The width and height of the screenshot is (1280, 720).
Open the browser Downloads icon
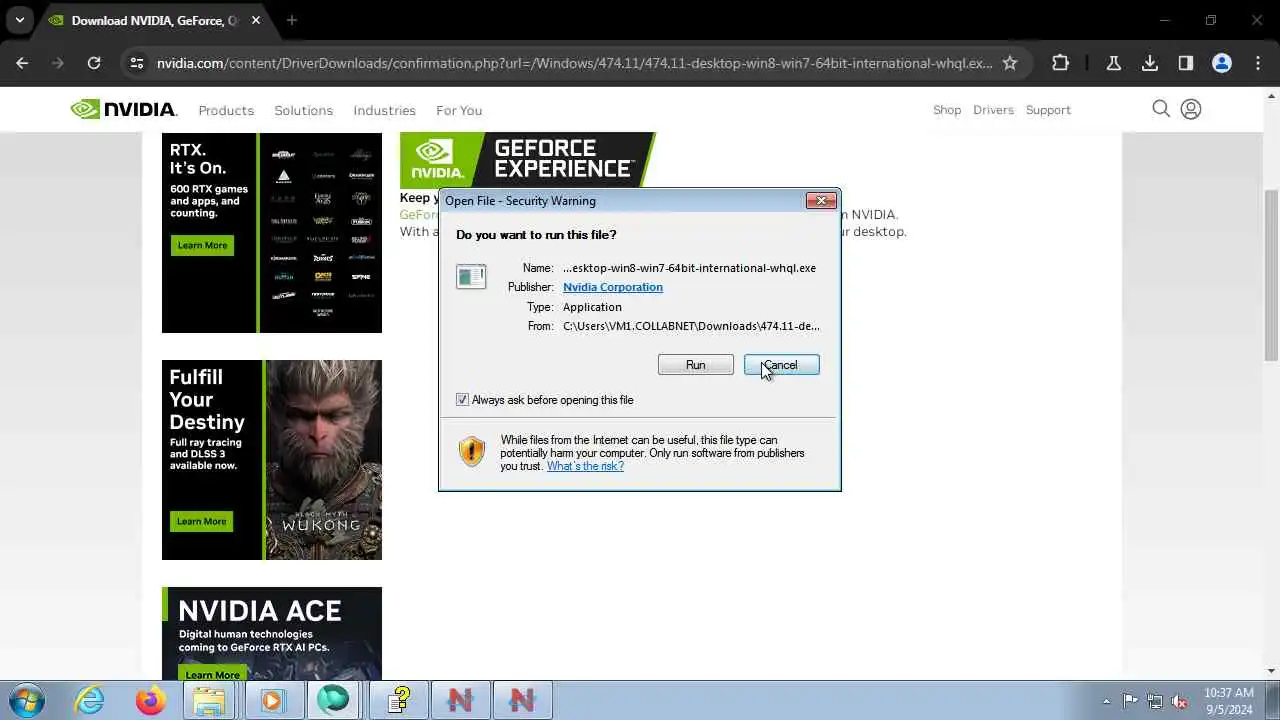(x=1150, y=63)
